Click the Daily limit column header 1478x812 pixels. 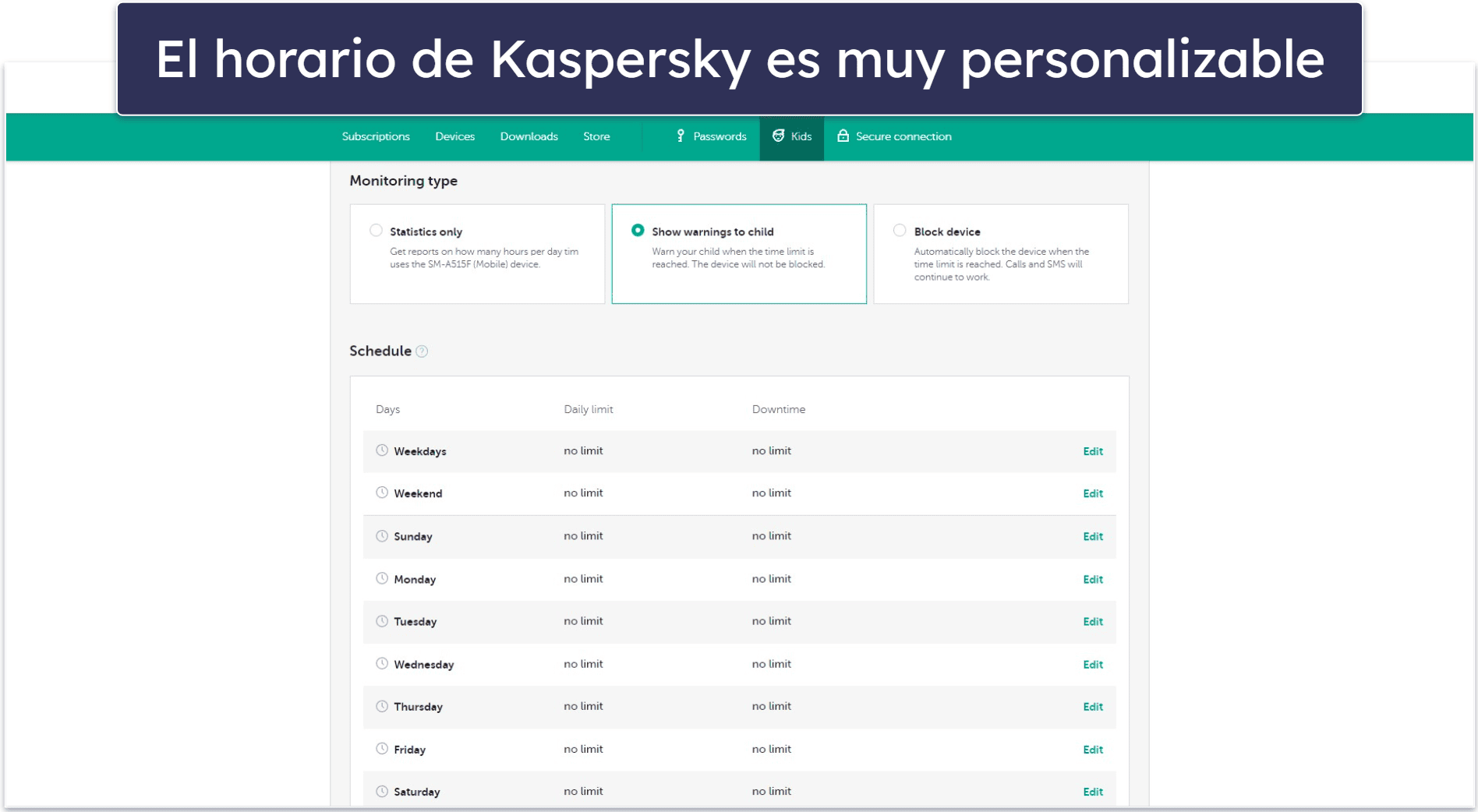click(x=589, y=409)
